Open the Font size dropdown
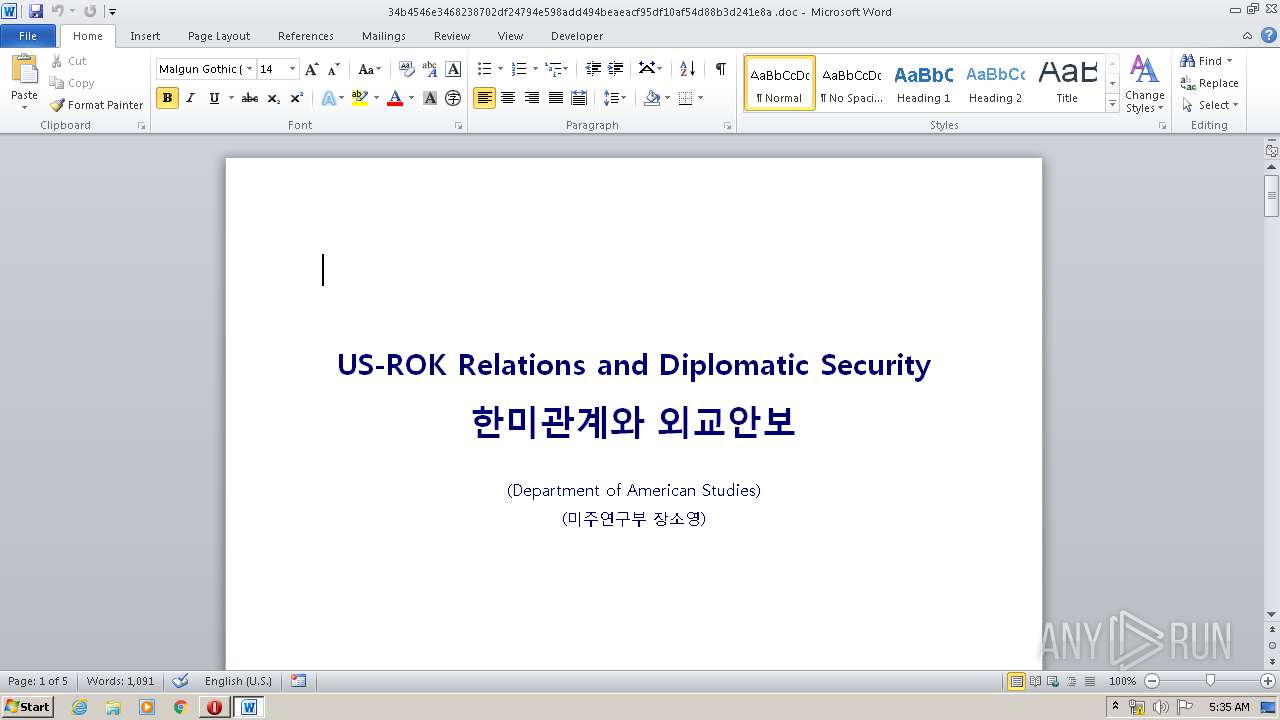The height and width of the screenshot is (720, 1280). tap(292, 69)
